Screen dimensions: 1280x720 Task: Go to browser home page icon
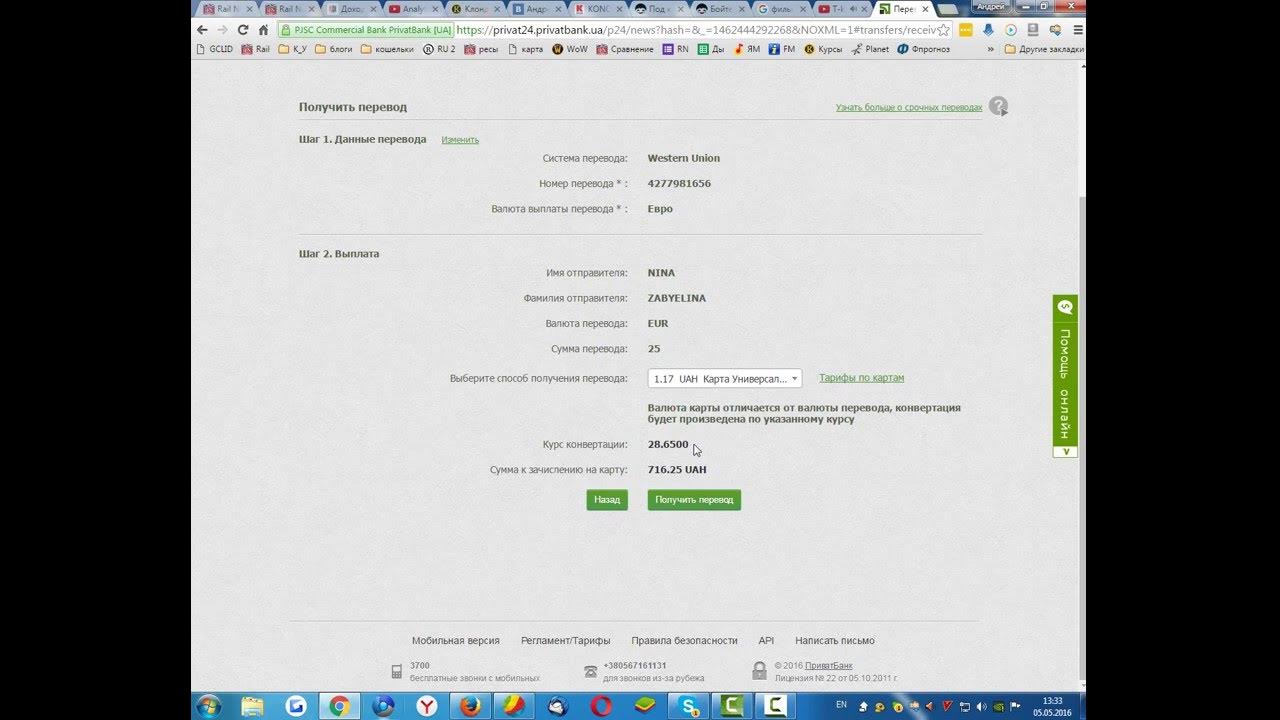click(x=264, y=30)
